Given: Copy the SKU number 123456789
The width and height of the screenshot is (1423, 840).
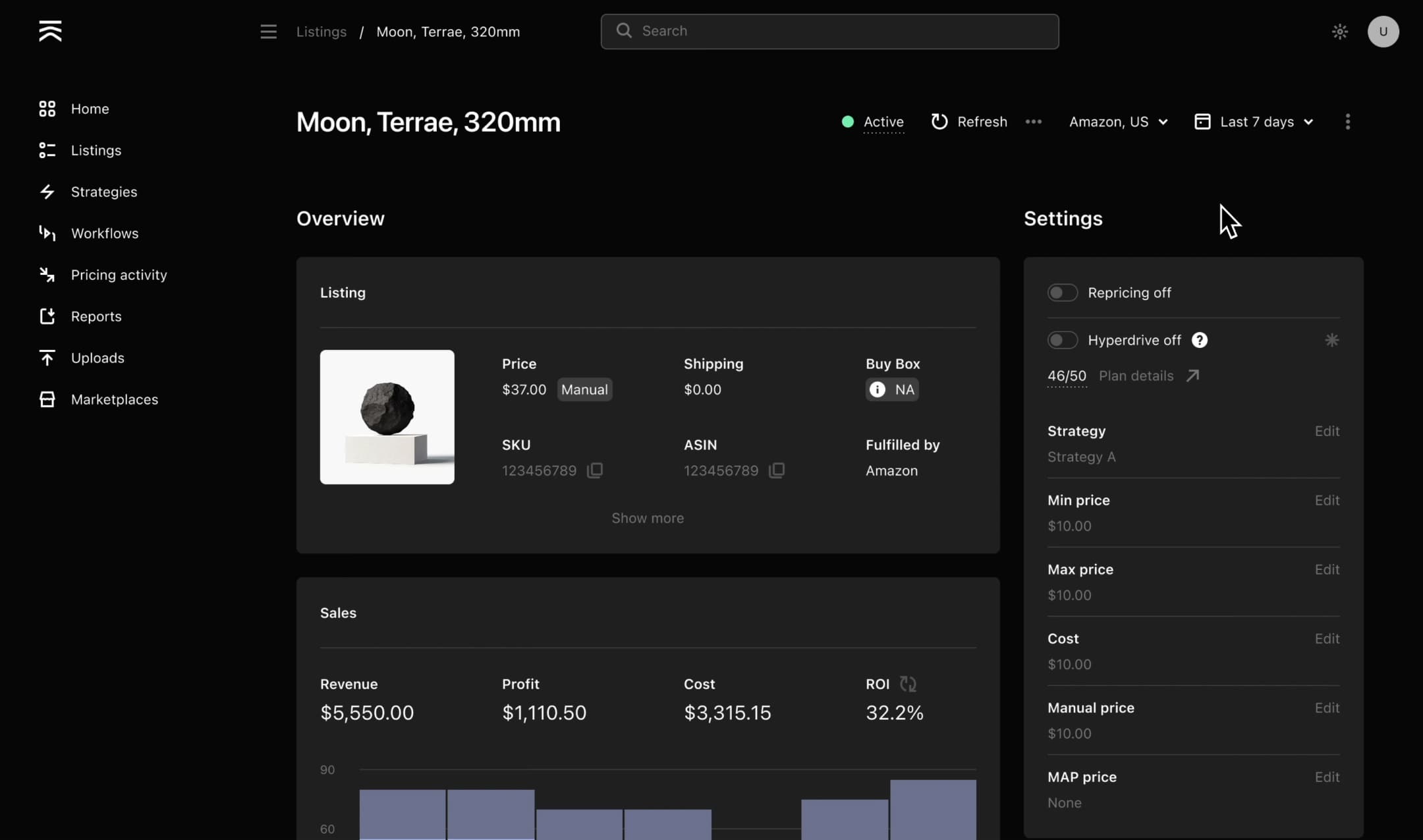Looking at the screenshot, I should coord(594,470).
